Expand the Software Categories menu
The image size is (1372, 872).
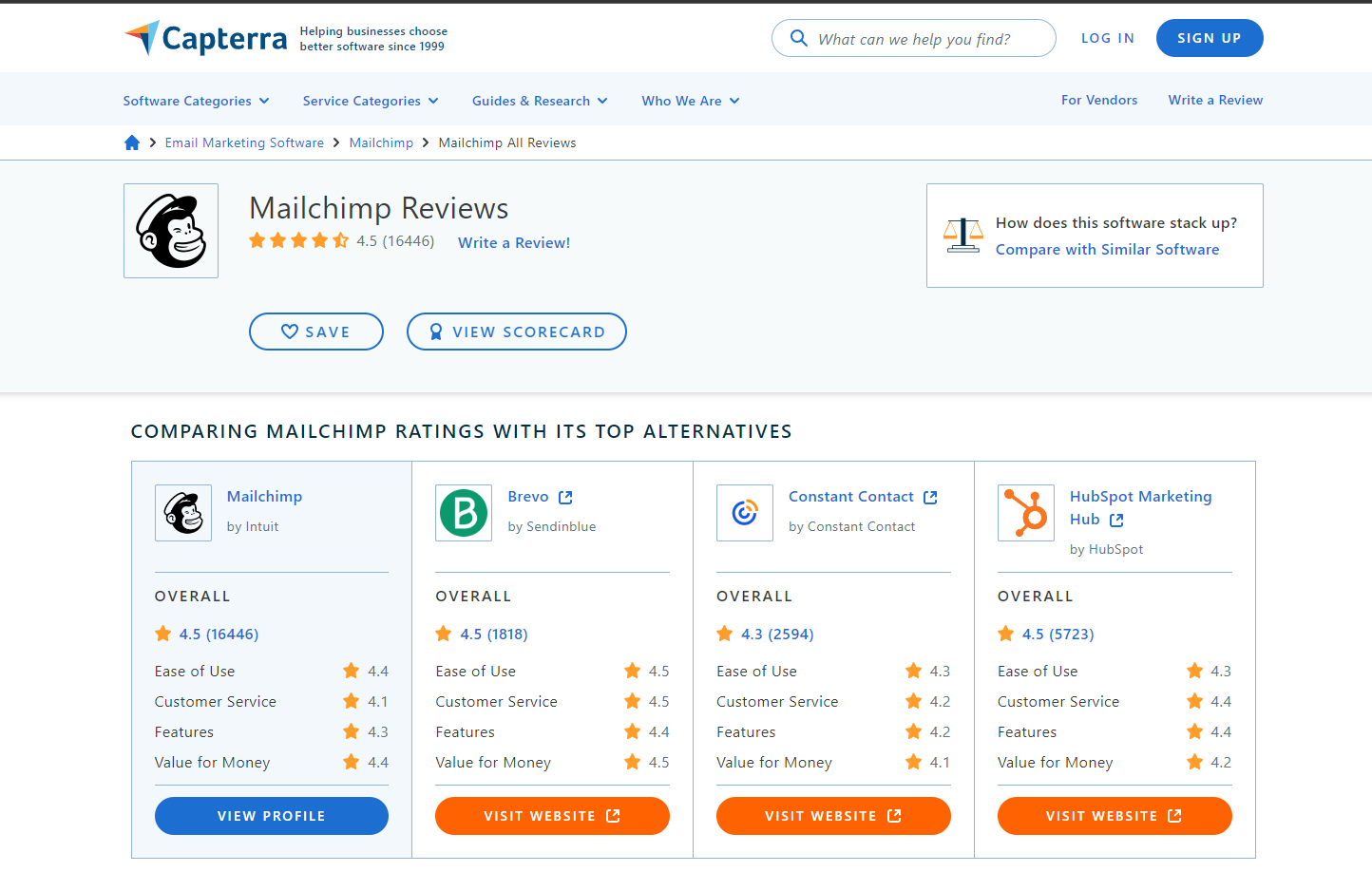tap(197, 101)
